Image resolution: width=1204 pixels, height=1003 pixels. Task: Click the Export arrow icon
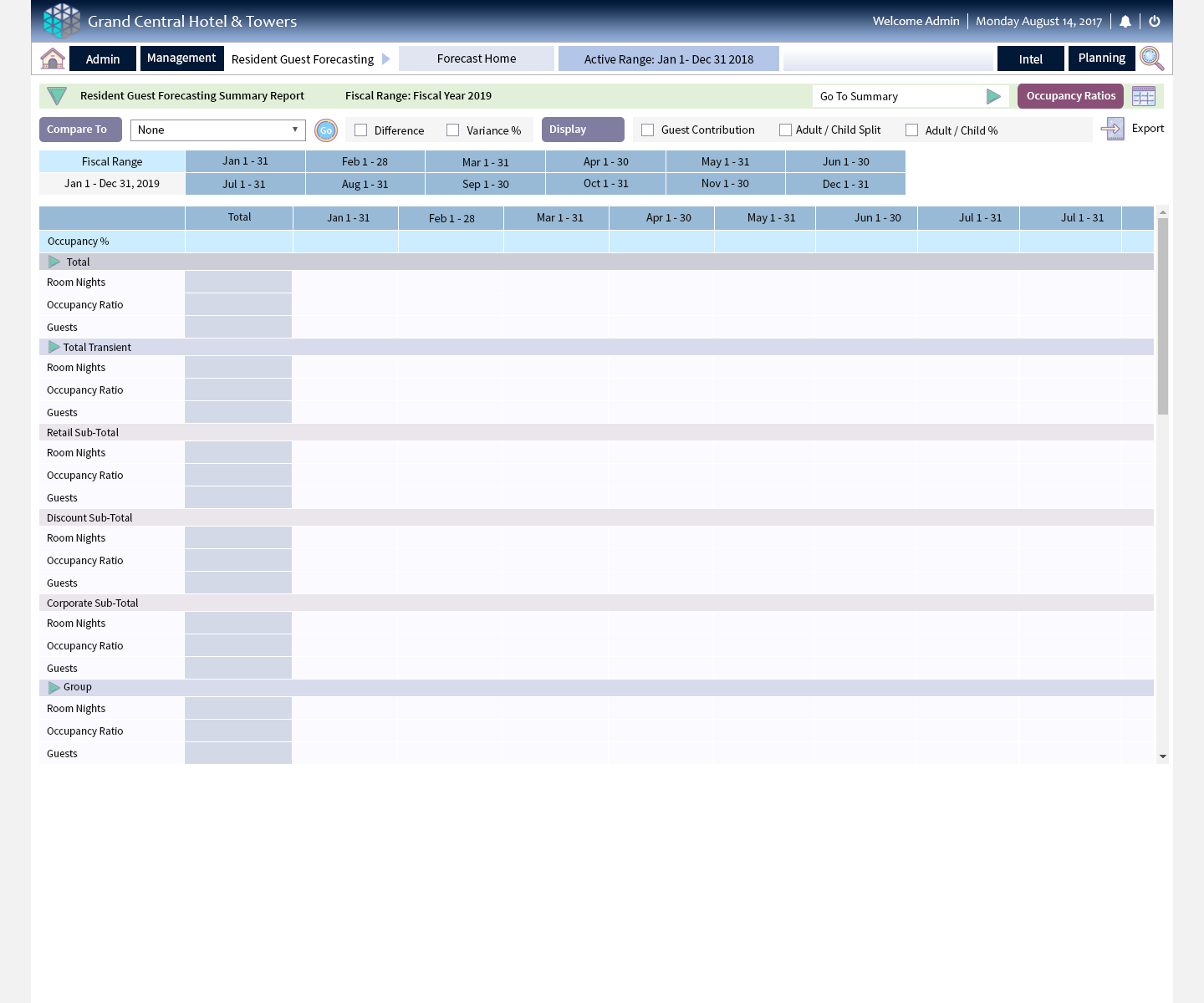click(1112, 129)
